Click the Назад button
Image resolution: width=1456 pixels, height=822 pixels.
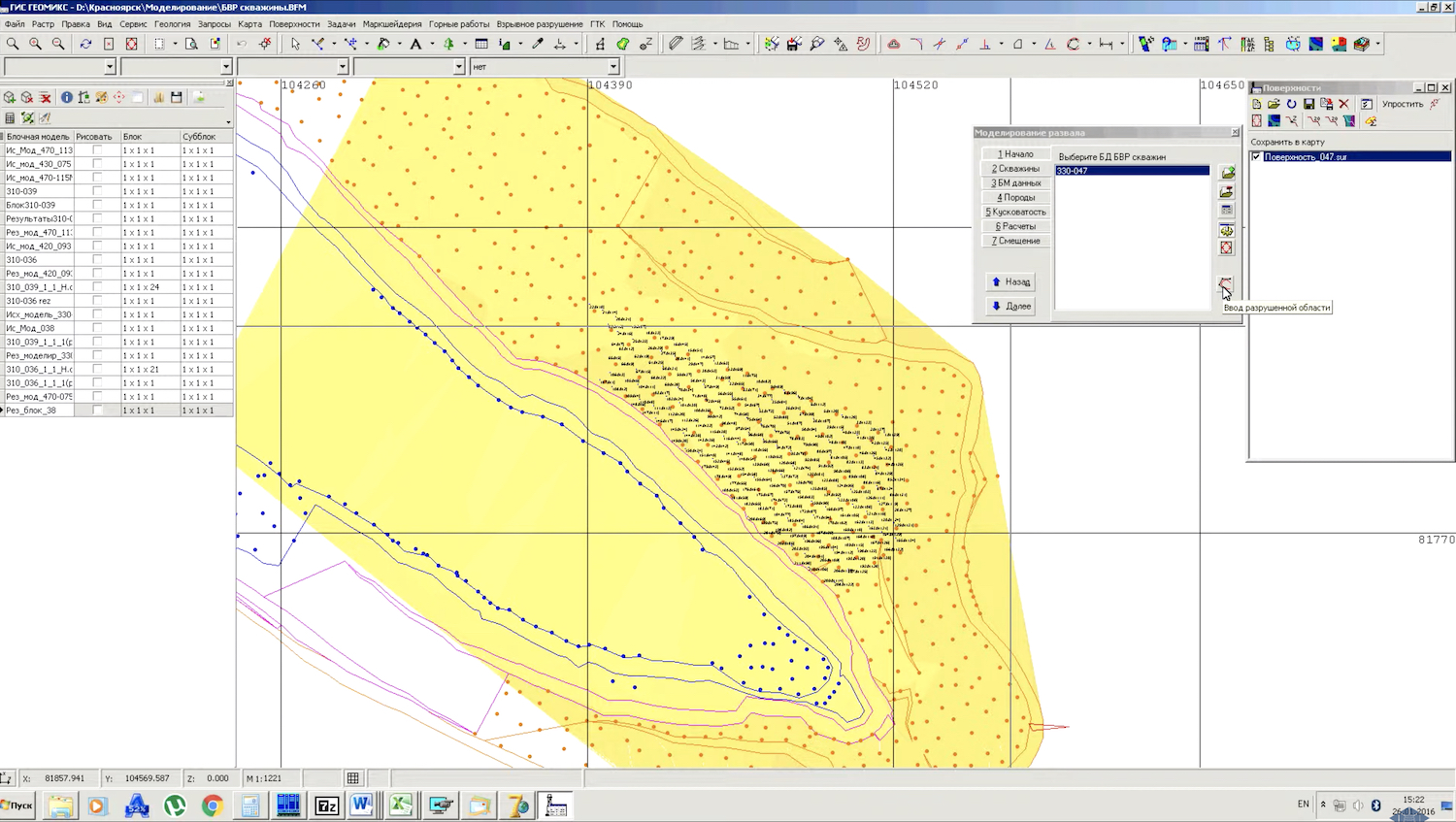tap(1010, 281)
